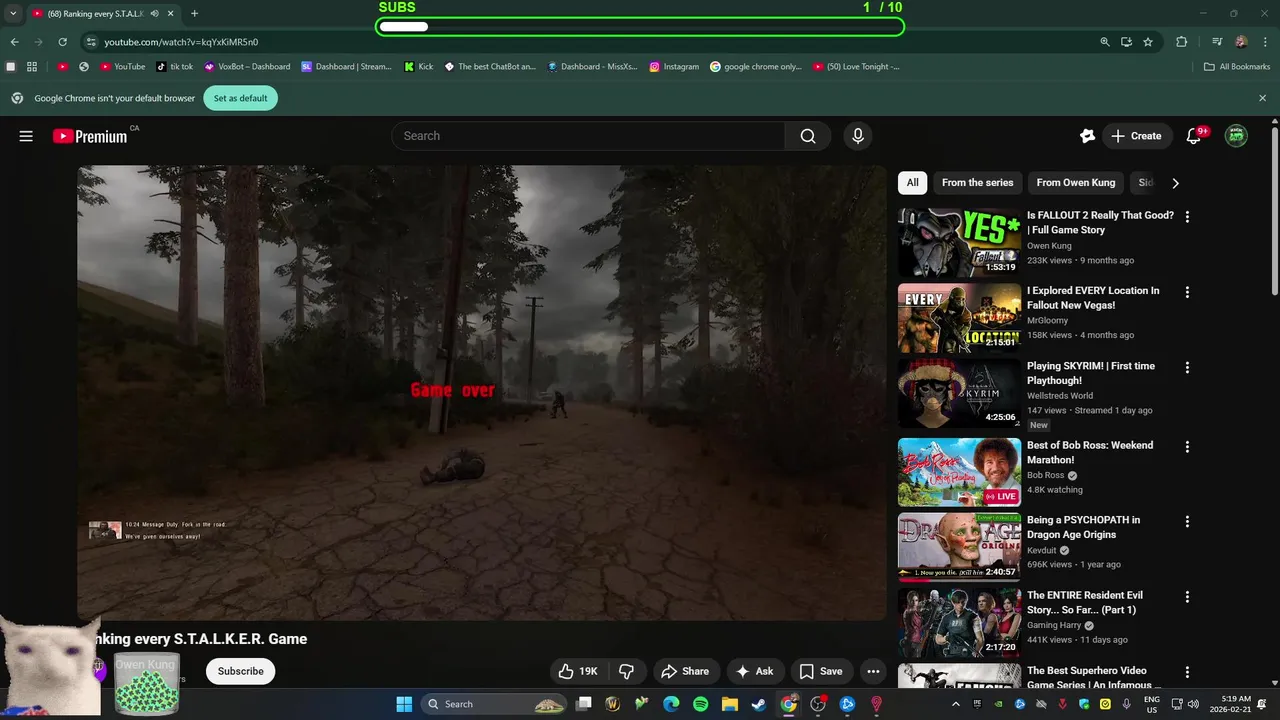The image size is (1280, 720).
Task: Open zoom magnifier in address bar
Action: (1105, 42)
